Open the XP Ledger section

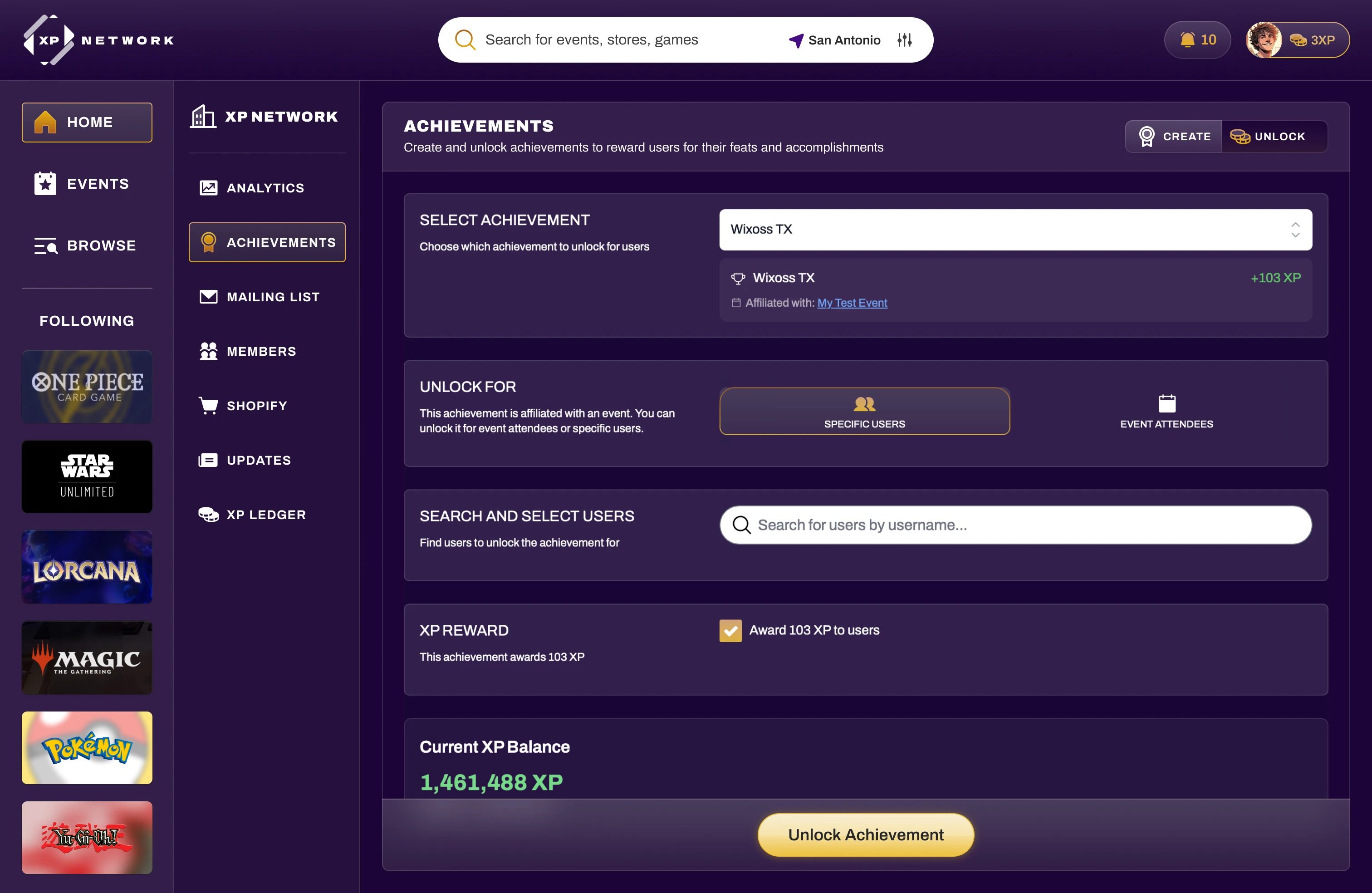tap(265, 515)
